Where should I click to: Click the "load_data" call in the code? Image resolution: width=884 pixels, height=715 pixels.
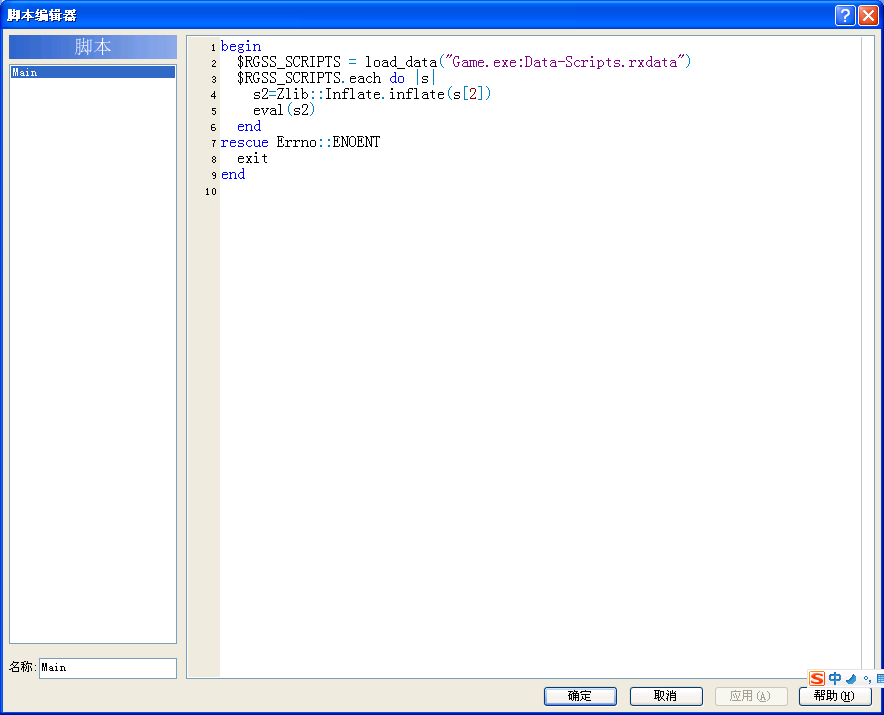pos(401,62)
